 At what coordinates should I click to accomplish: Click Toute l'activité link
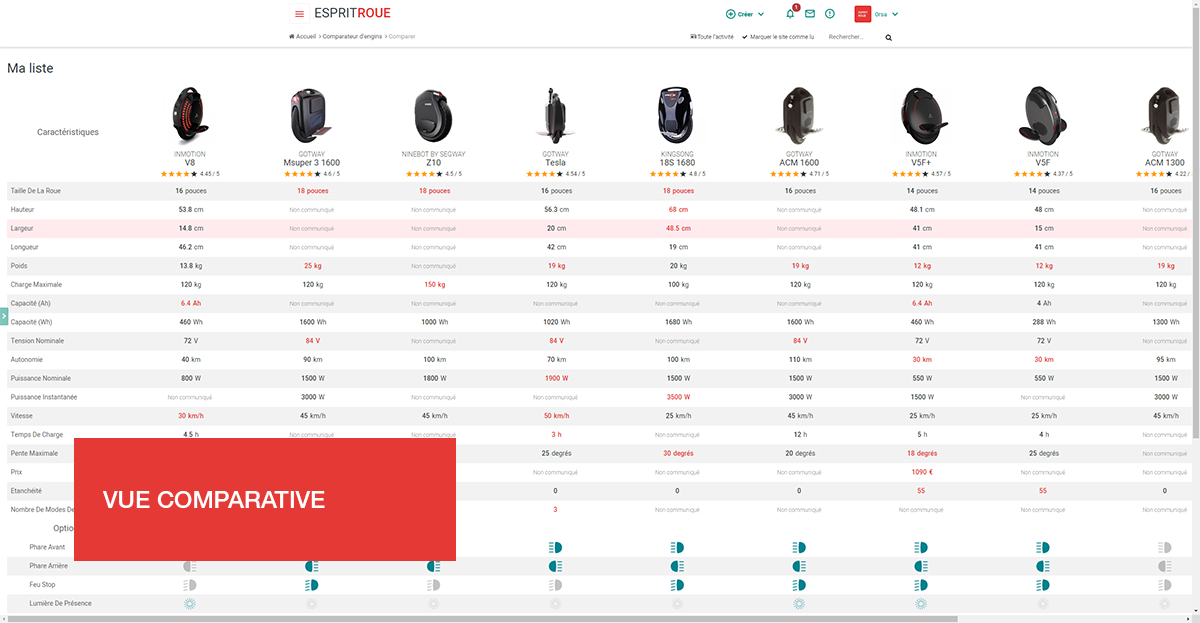712,36
